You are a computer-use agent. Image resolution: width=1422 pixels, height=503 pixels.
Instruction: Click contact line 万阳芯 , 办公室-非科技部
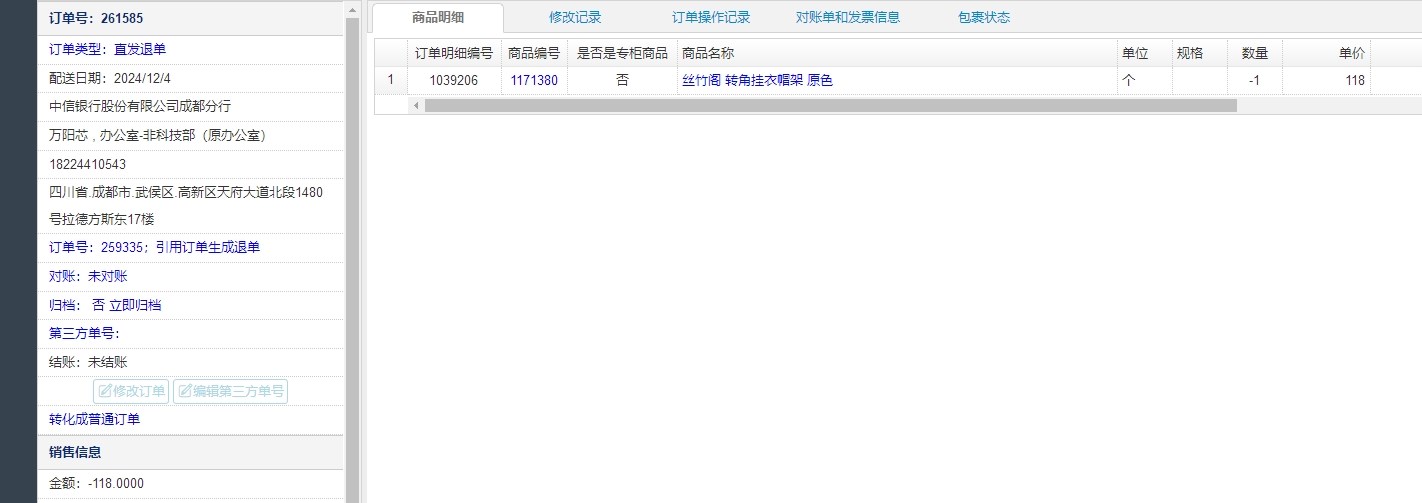[157, 135]
